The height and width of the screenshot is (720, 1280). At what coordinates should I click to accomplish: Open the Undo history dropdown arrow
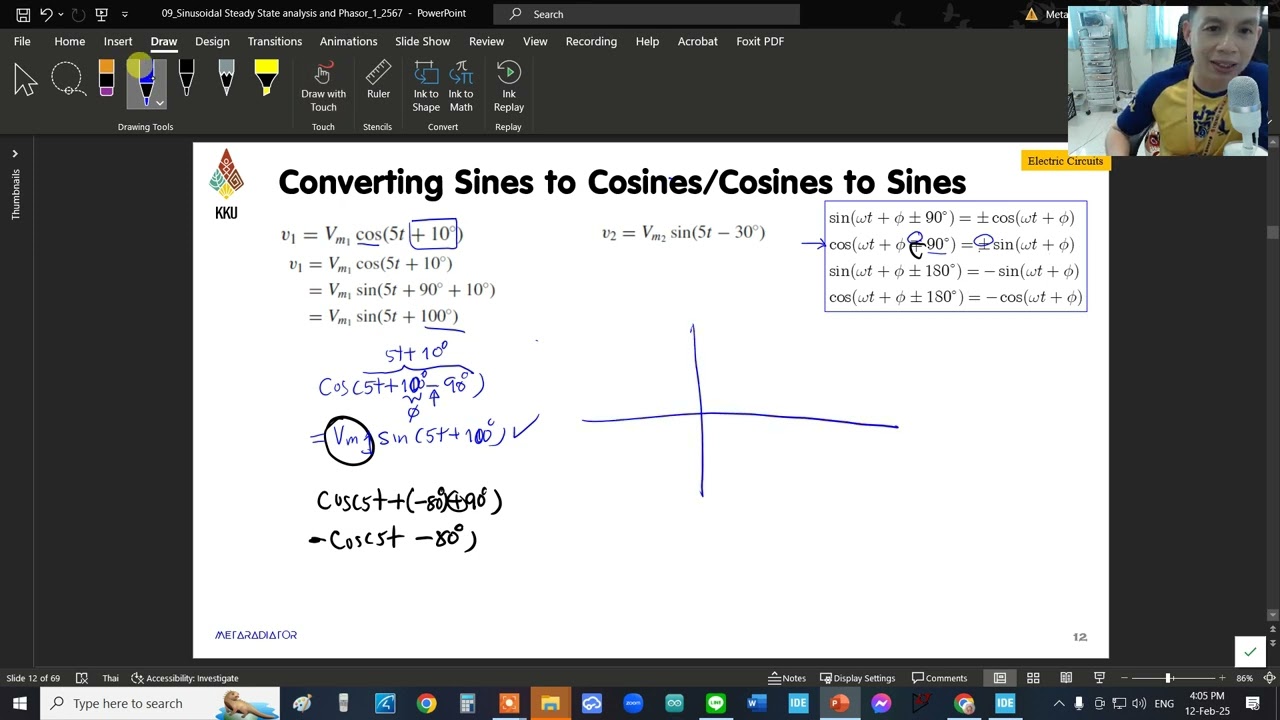coord(60,14)
